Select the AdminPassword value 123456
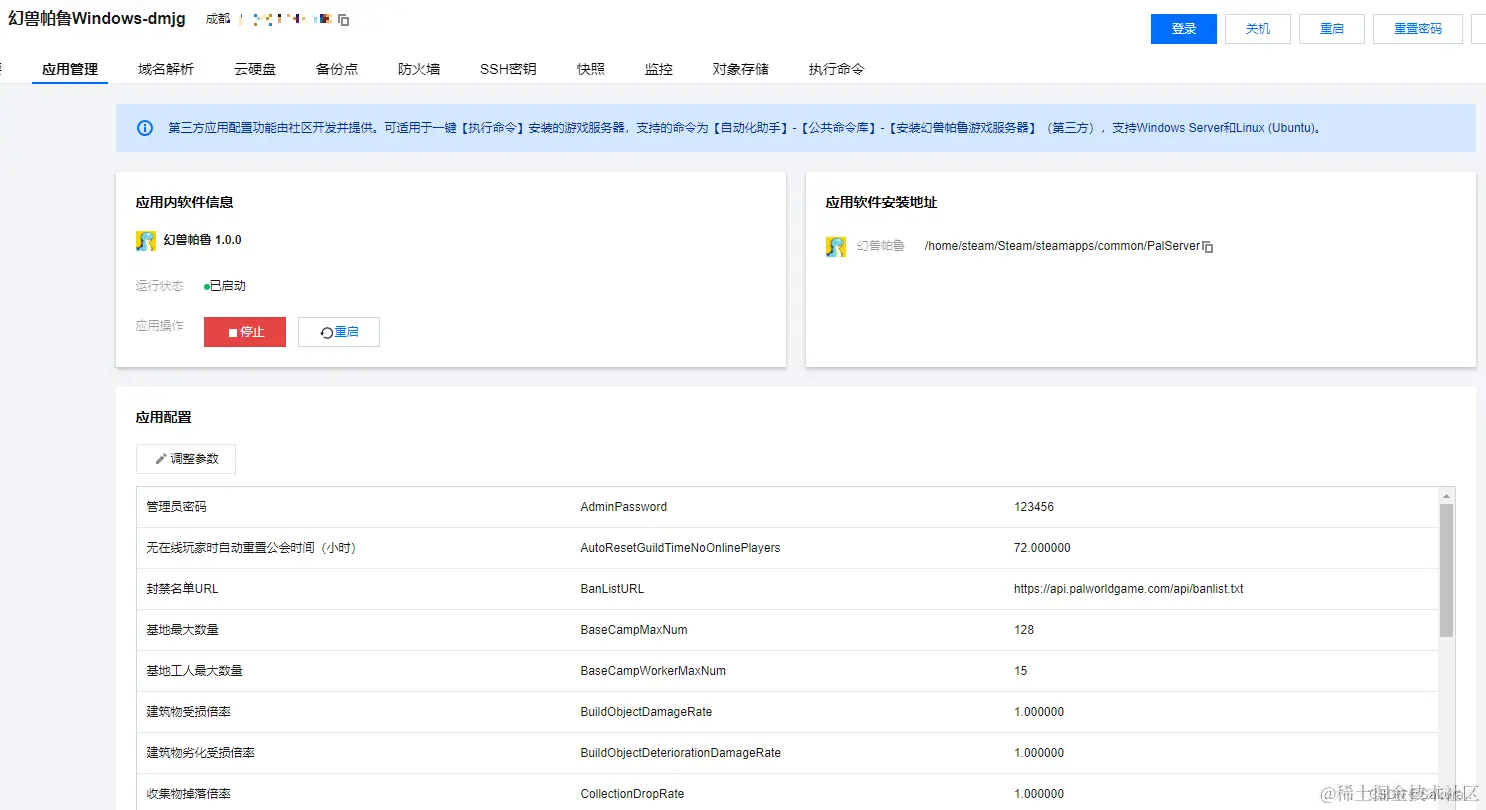 pyautogui.click(x=1034, y=507)
